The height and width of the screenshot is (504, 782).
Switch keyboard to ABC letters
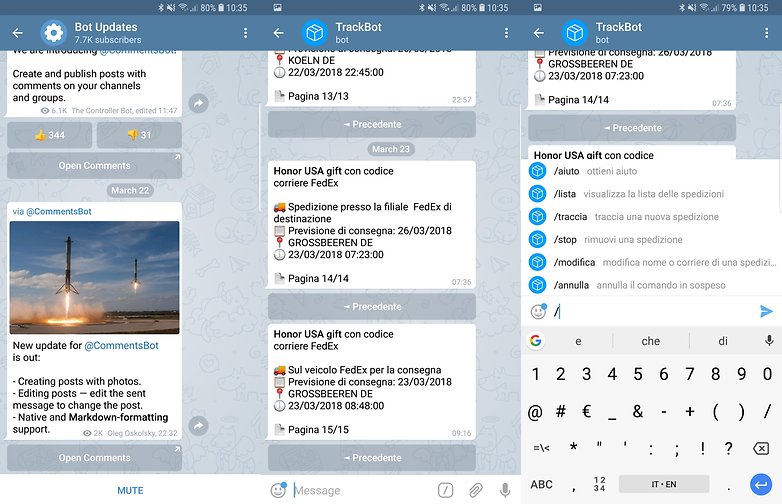click(542, 484)
